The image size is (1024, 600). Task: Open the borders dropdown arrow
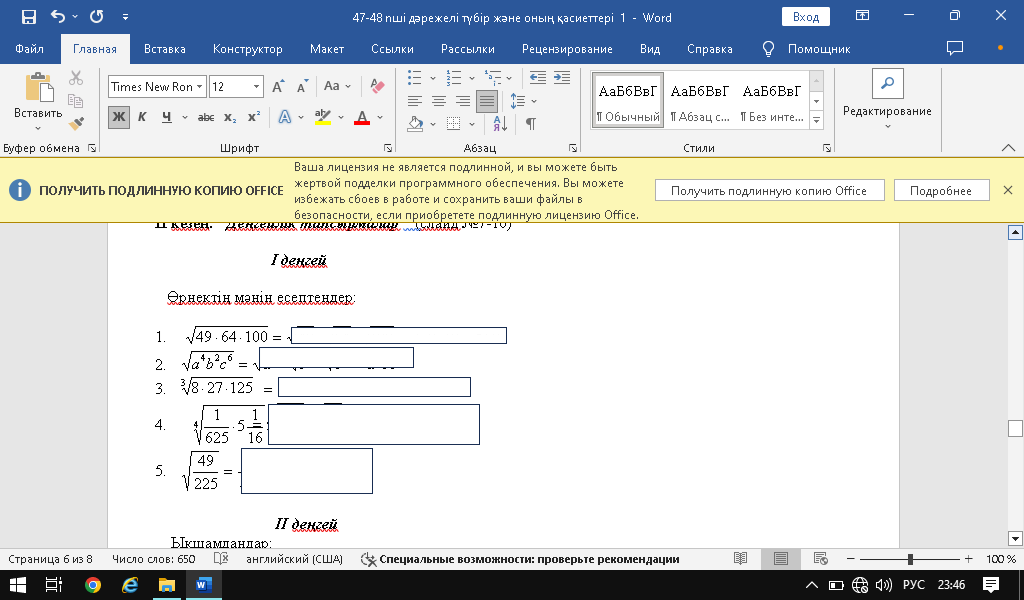coord(472,123)
